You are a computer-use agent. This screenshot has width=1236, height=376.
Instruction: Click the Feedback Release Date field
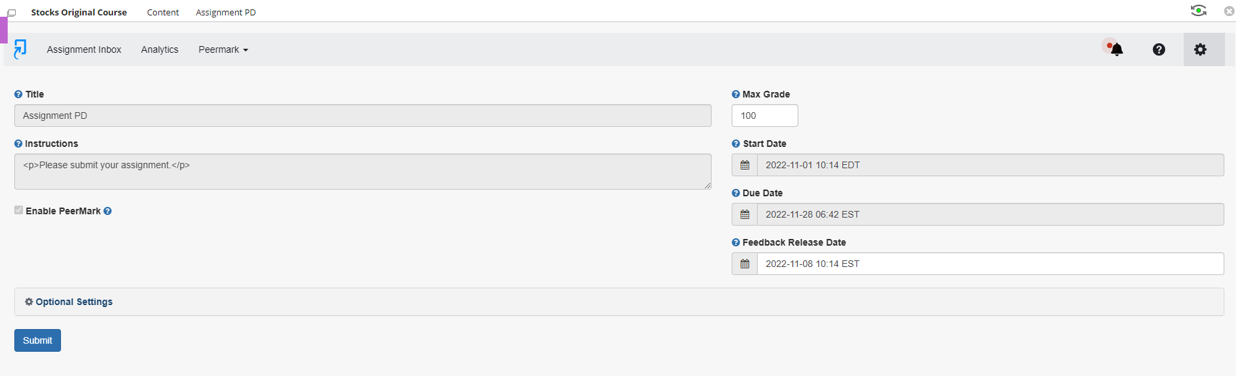pyautogui.click(x=990, y=264)
